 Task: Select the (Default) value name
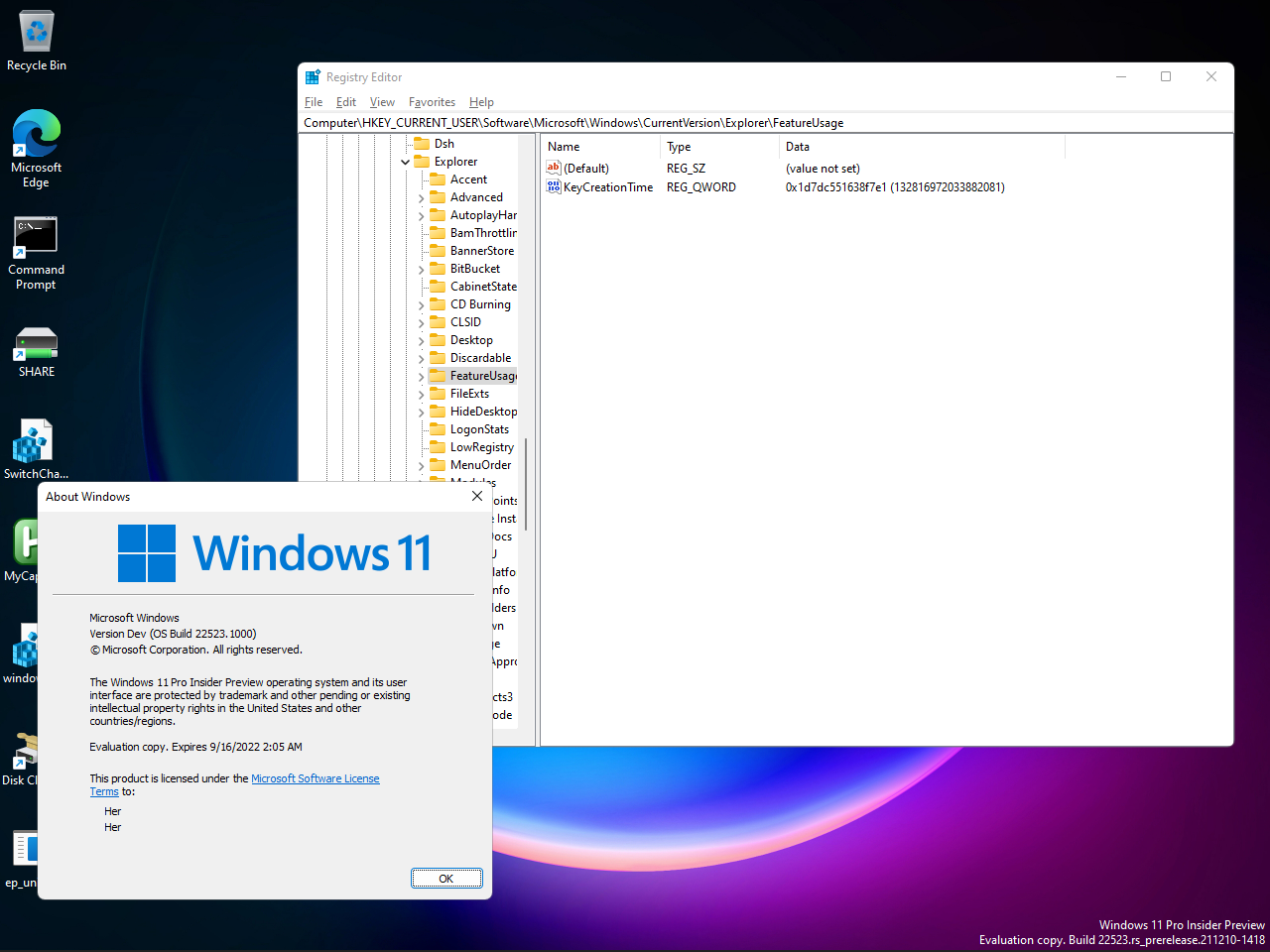point(586,169)
